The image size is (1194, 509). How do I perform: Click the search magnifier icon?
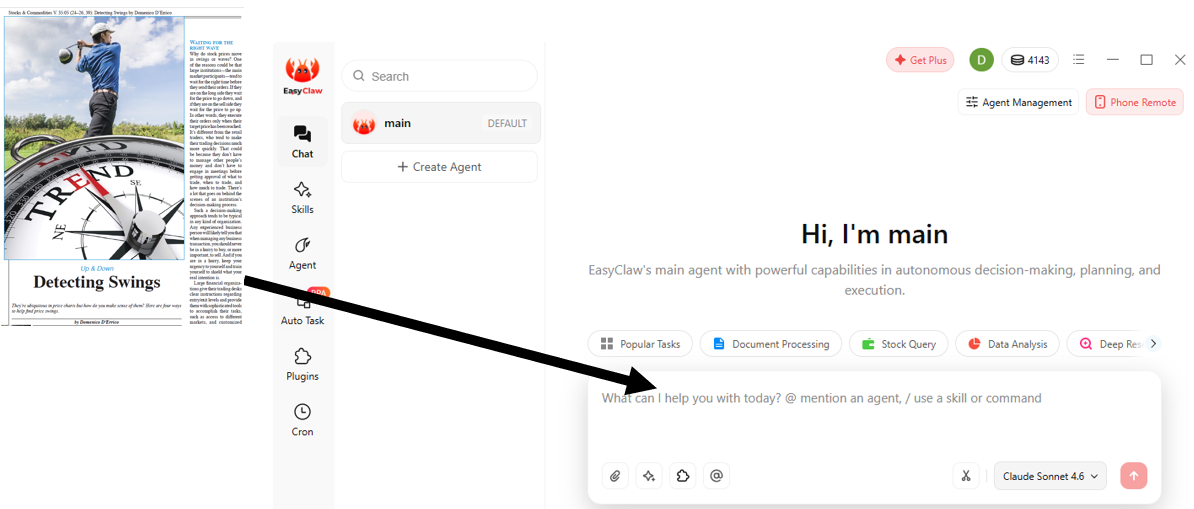click(x=359, y=76)
